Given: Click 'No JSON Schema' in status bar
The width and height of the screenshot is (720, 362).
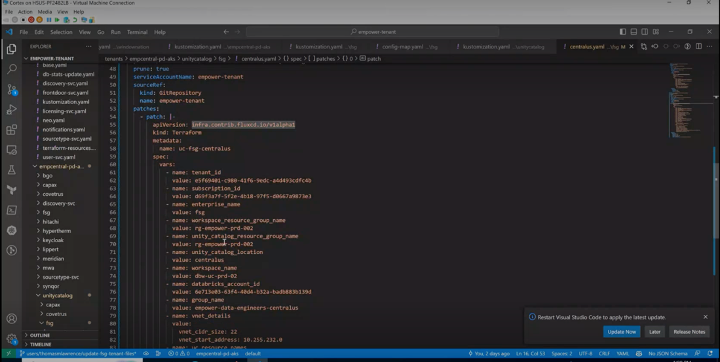Looking at the screenshot, I should [x=668, y=353].
